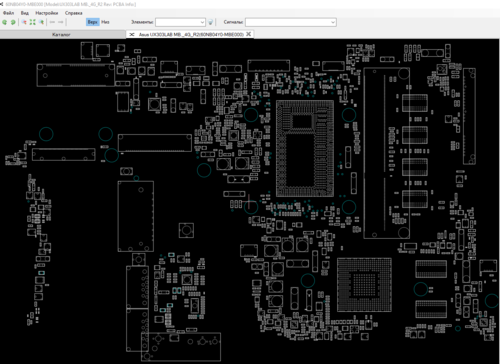The height and width of the screenshot is (364, 500).
Task: Open the Справка menu
Action: [74, 13]
